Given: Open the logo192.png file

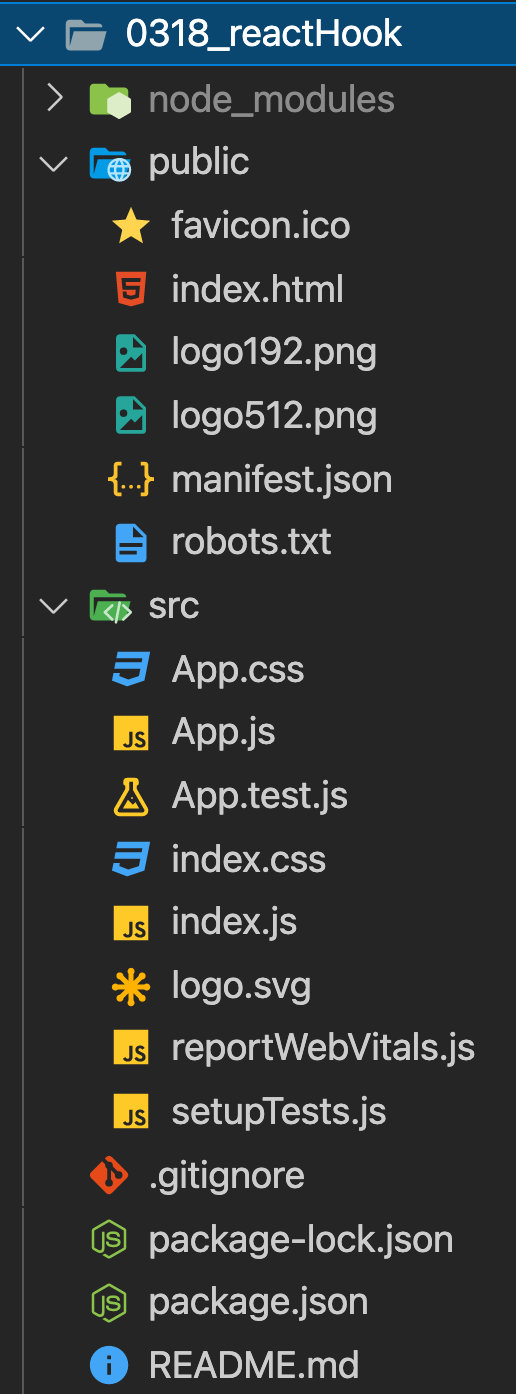Looking at the screenshot, I should pos(274,353).
